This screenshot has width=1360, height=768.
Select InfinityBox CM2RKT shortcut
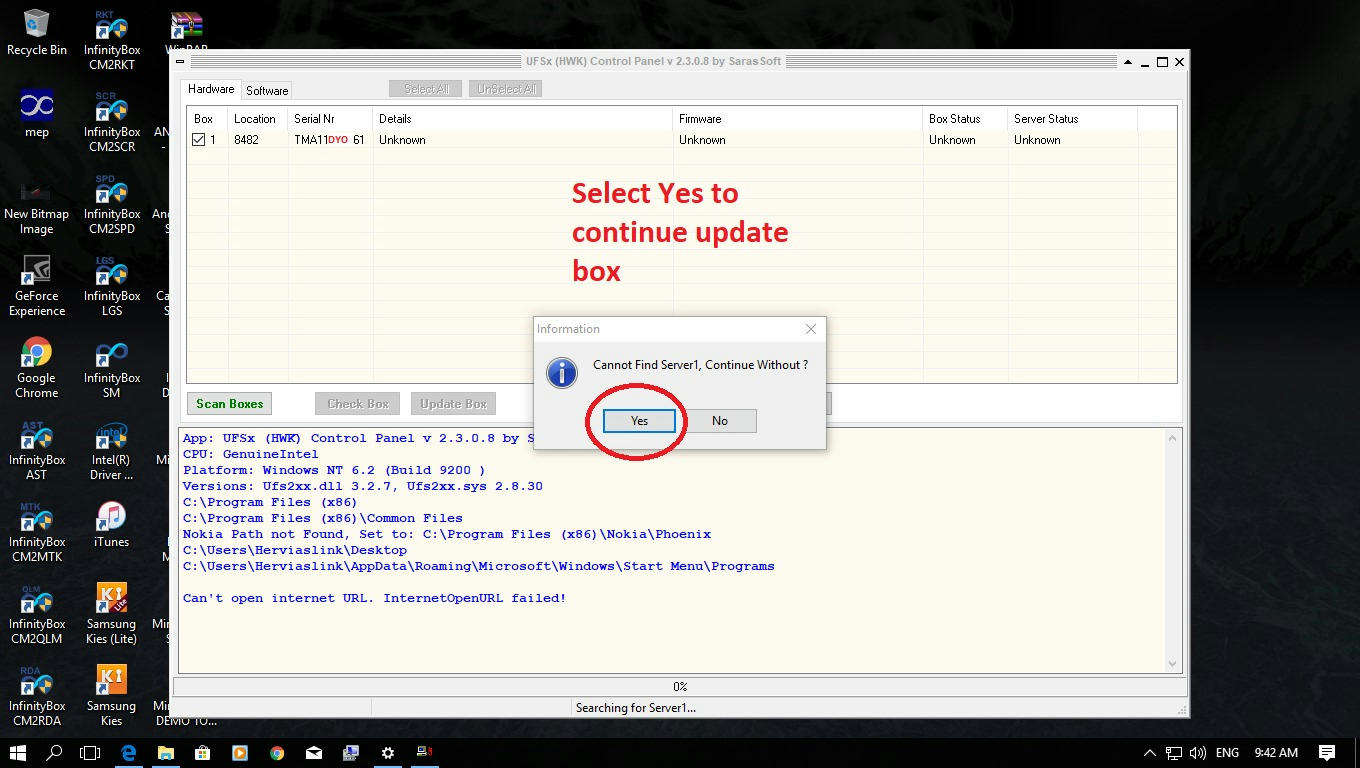point(112,40)
